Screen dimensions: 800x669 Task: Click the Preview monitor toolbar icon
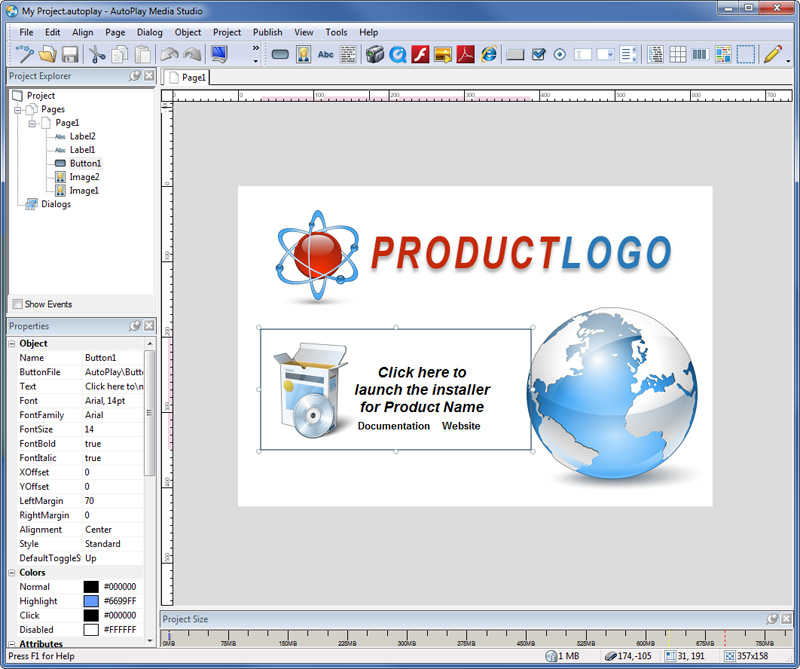[x=219, y=54]
